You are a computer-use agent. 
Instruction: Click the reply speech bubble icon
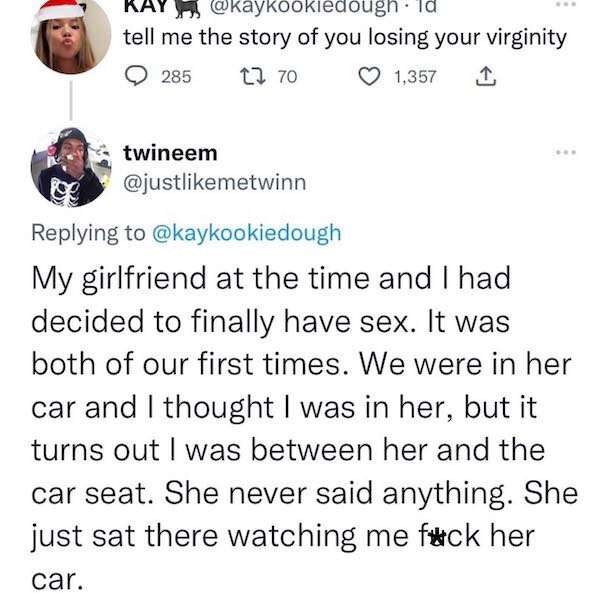[x=138, y=77]
